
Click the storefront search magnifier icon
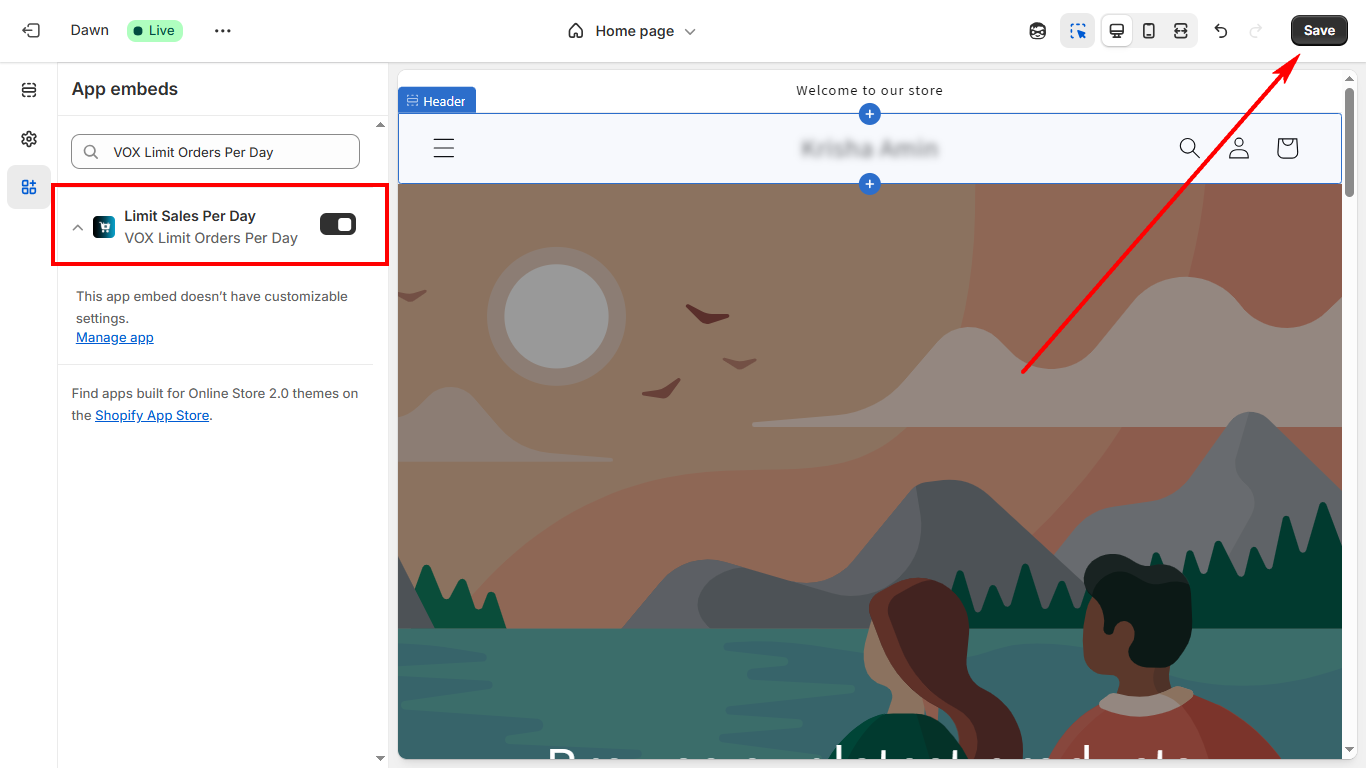(1189, 149)
